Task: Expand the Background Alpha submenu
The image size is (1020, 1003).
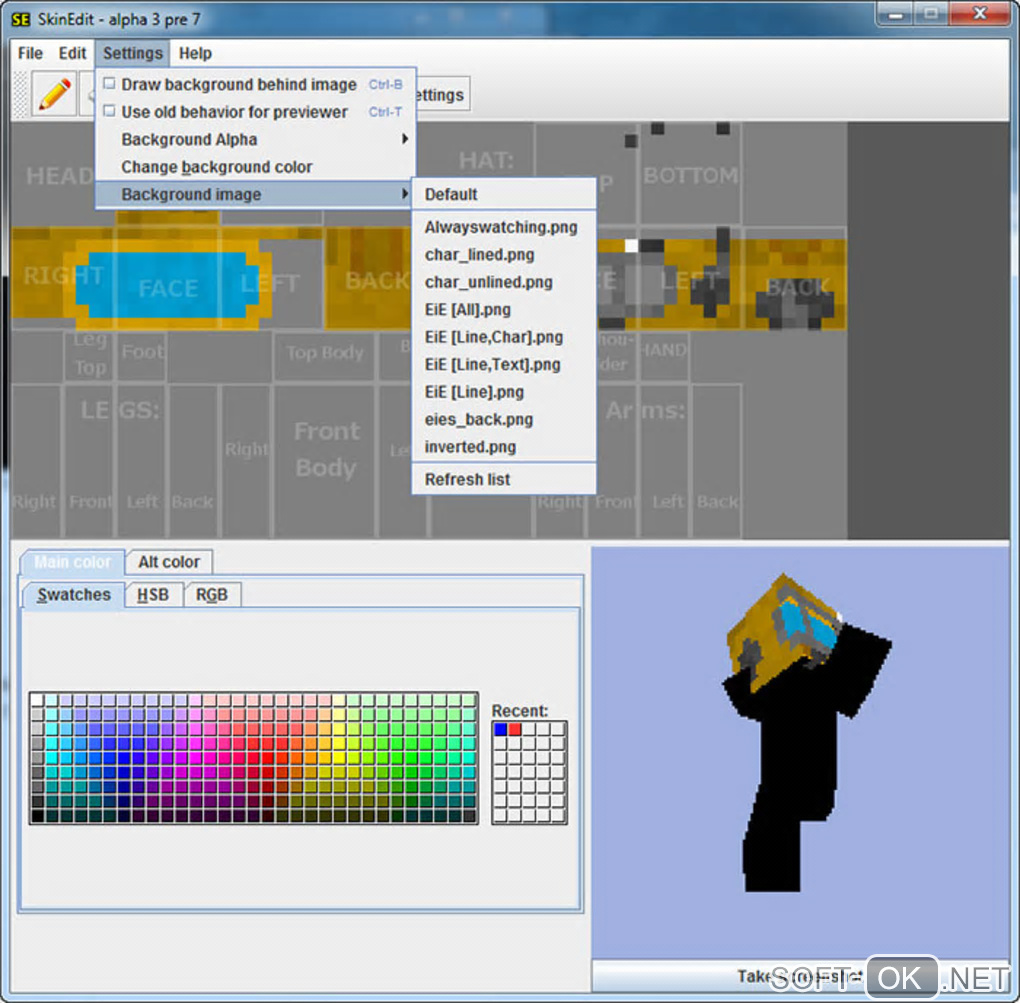Action: 254,139
